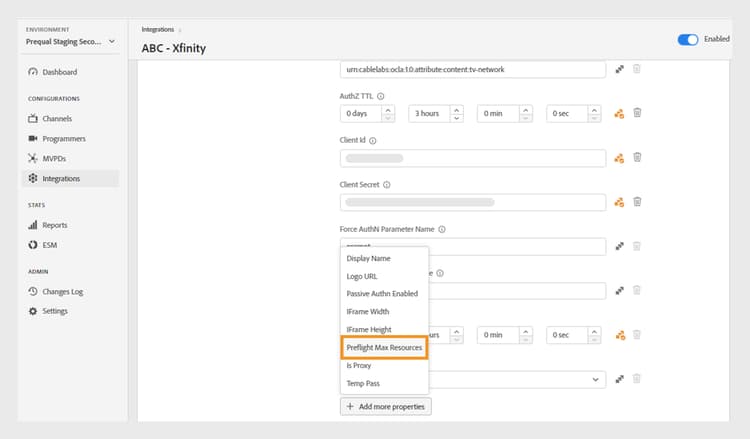Increase AuthZ TTL seconds value

[x=594, y=110]
